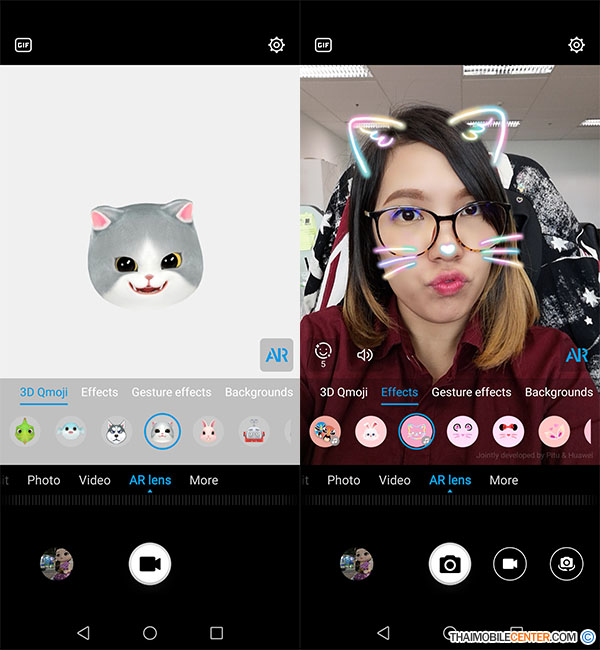Open More modes on left screen
Image resolution: width=600 pixels, height=650 pixels.
(x=204, y=480)
